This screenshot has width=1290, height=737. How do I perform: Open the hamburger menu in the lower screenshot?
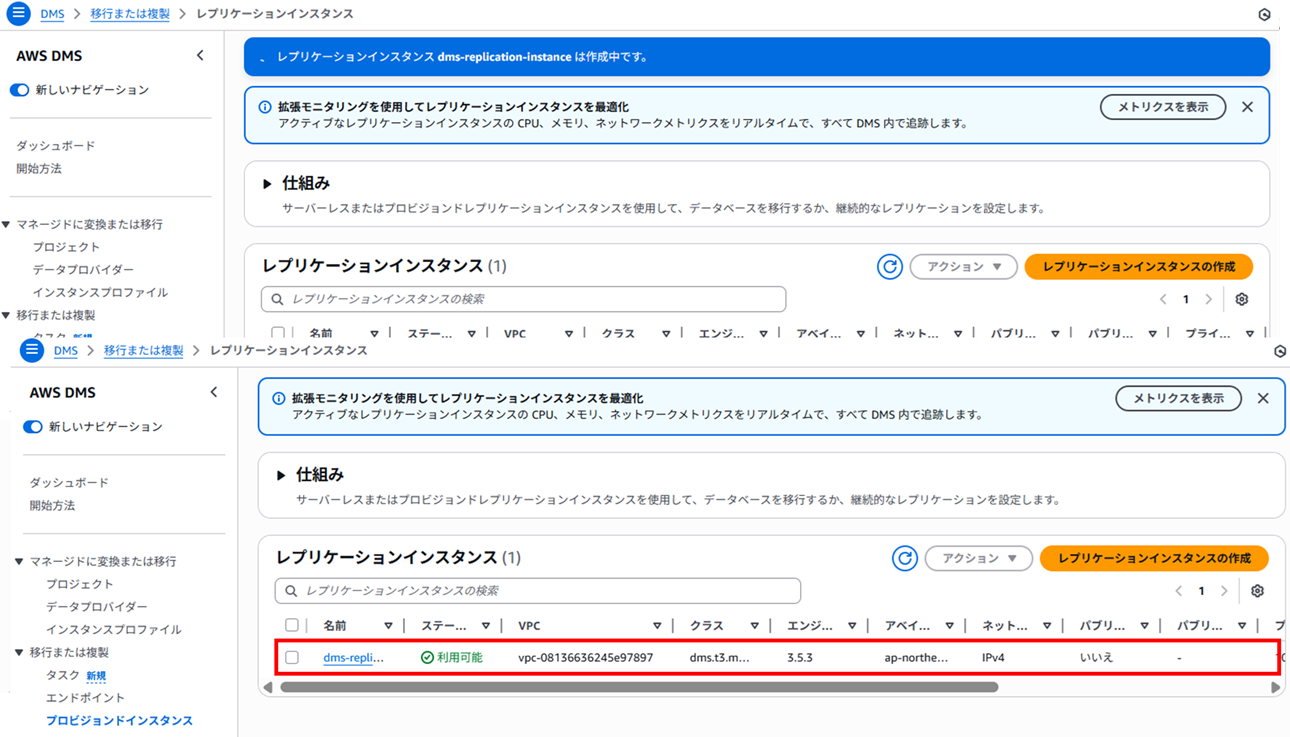[32, 350]
